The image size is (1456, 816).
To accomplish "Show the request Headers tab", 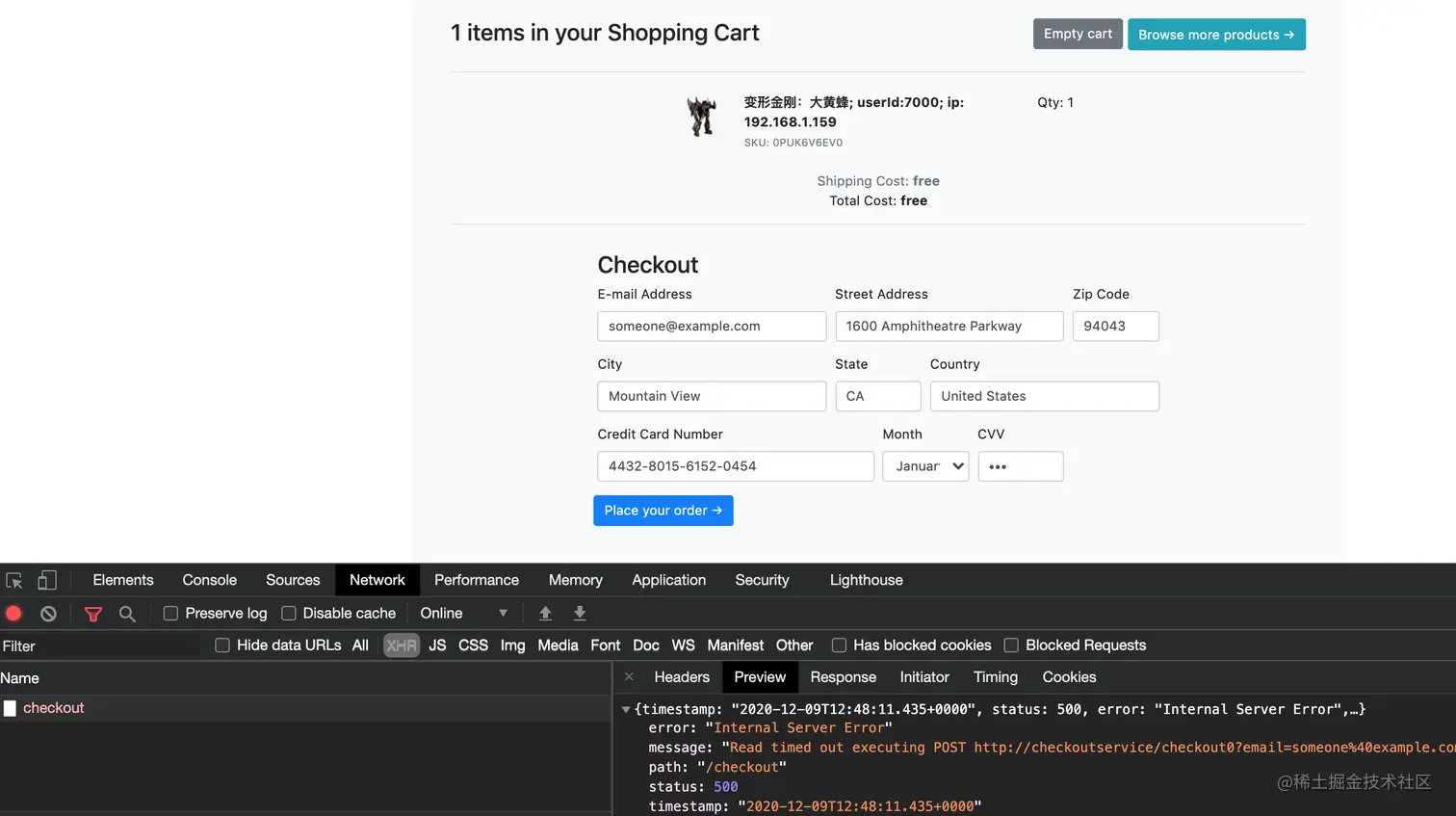I will point(682,677).
